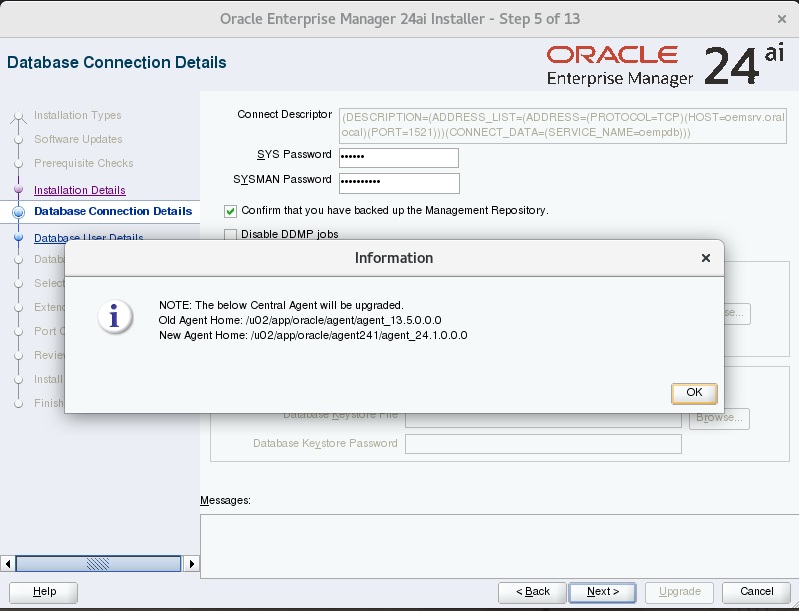Click the Old Agent Home path text
The width and height of the screenshot is (799, 611).
pyautogui.click(x=343, y=321)
